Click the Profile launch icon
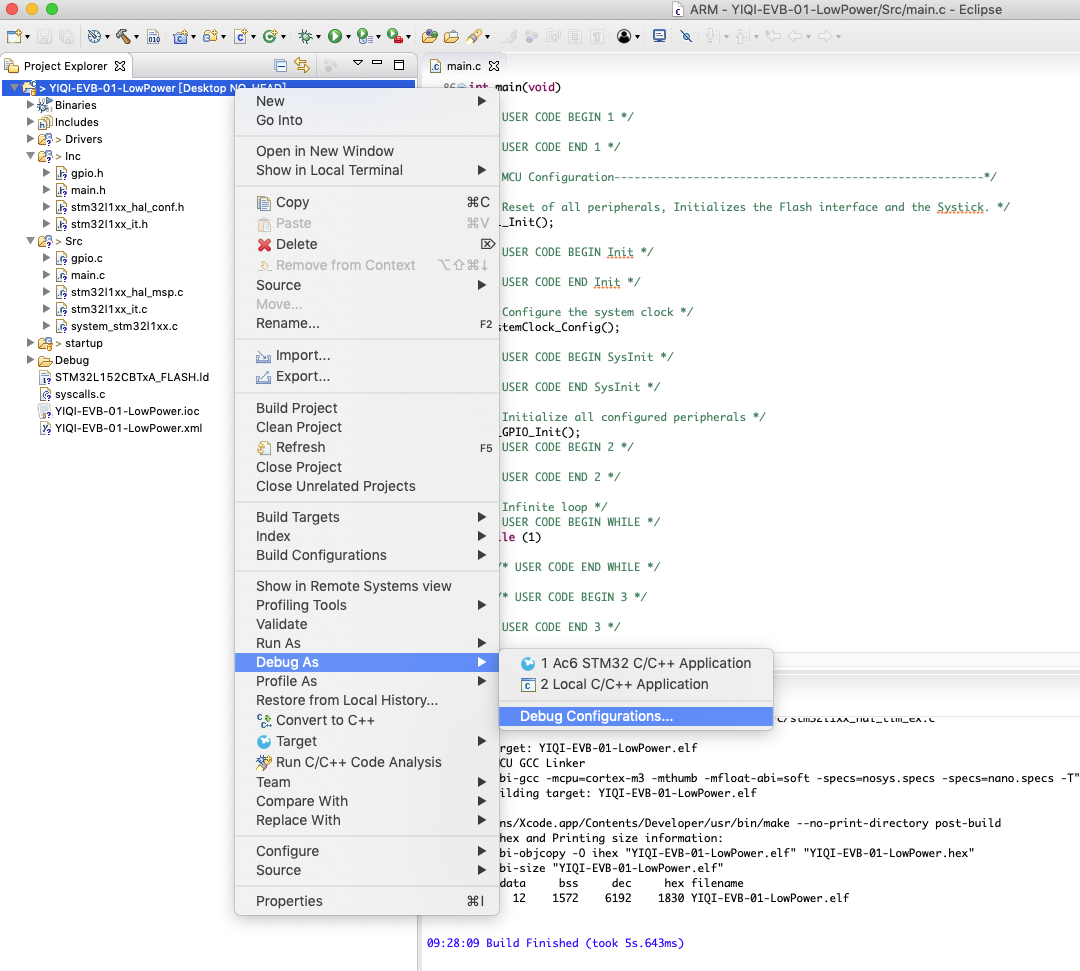Viewport: 1080px width, 971px height. point(364,36)
